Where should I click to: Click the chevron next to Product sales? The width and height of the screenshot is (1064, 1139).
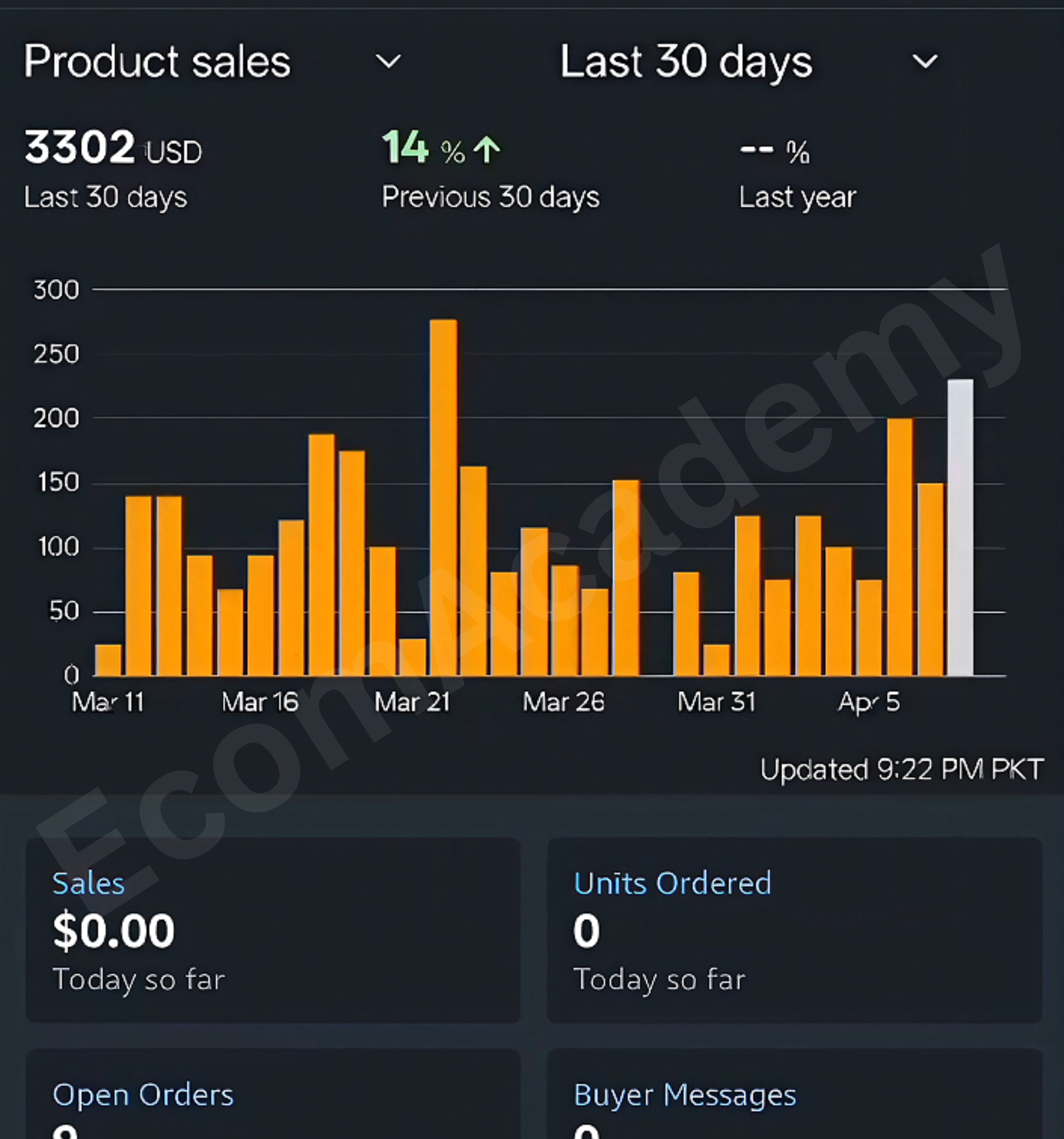[388, 61]
